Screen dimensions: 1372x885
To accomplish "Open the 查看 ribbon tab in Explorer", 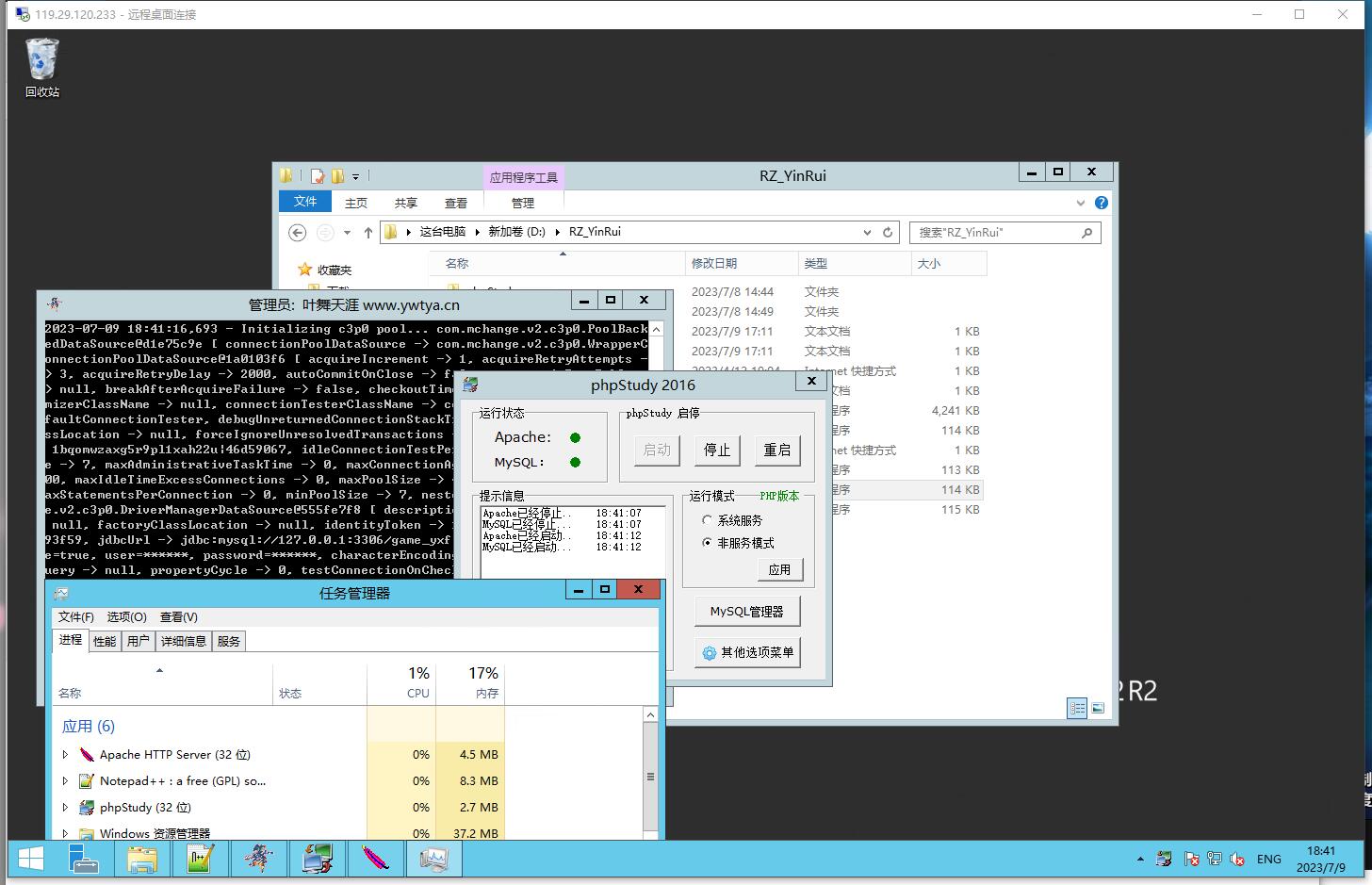I will [456, 203].
